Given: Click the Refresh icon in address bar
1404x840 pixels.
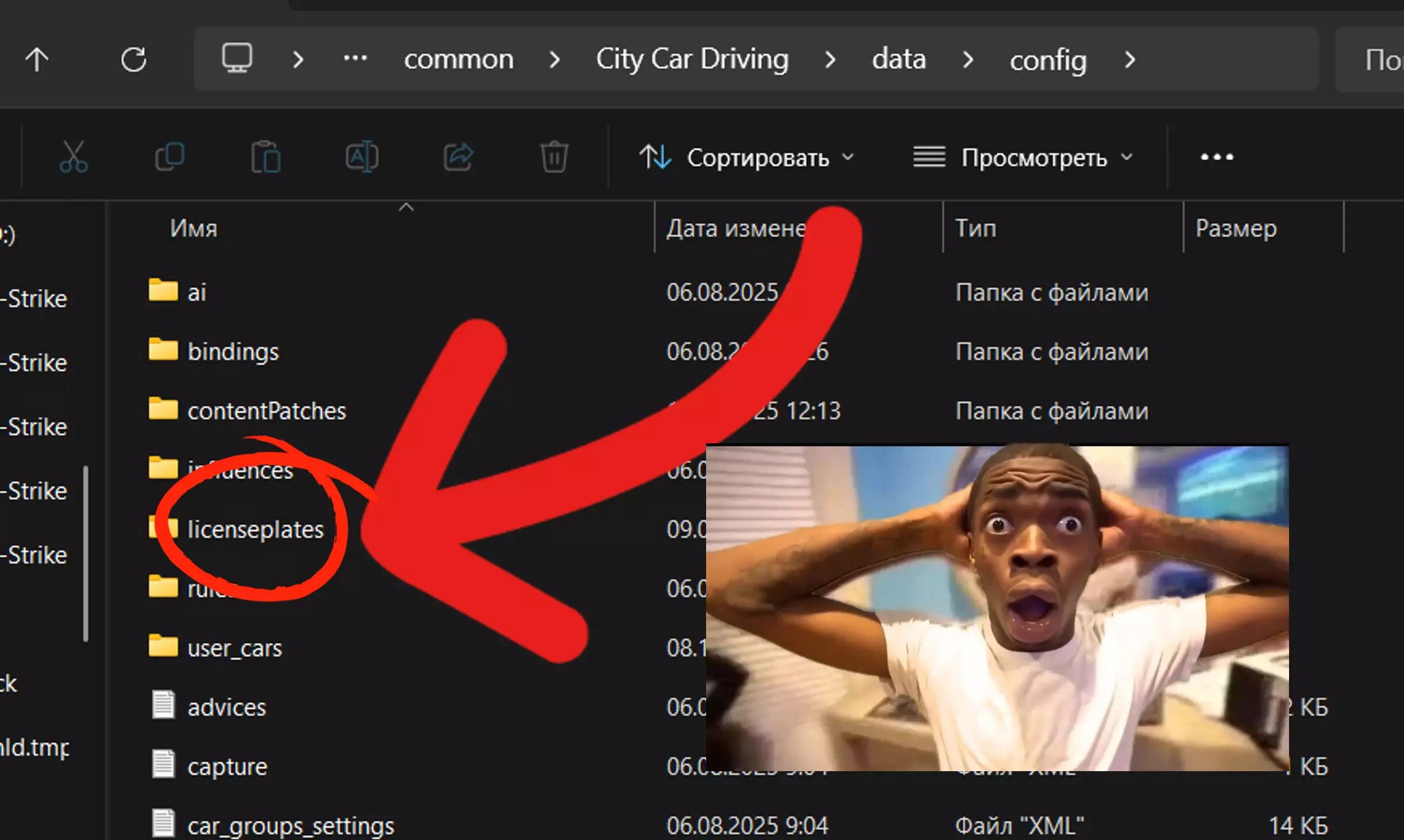Looking at the screenshot, I should click(134, 60).
